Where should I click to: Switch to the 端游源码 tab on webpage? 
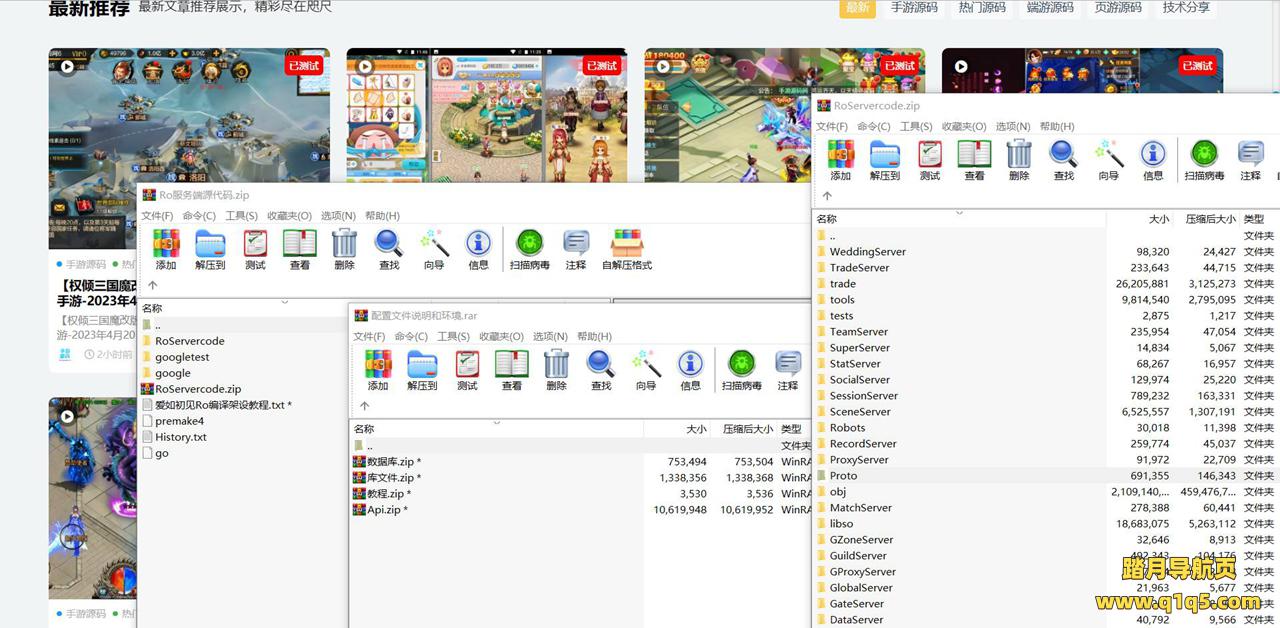(1050, 8)
